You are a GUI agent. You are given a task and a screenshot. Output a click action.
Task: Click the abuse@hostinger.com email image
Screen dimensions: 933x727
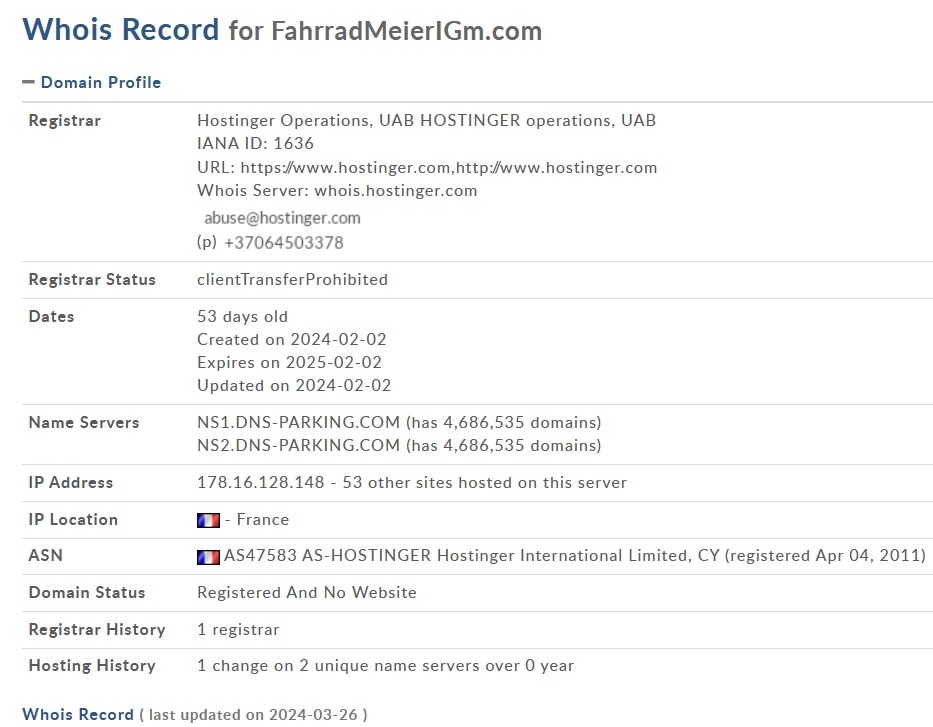282,218
